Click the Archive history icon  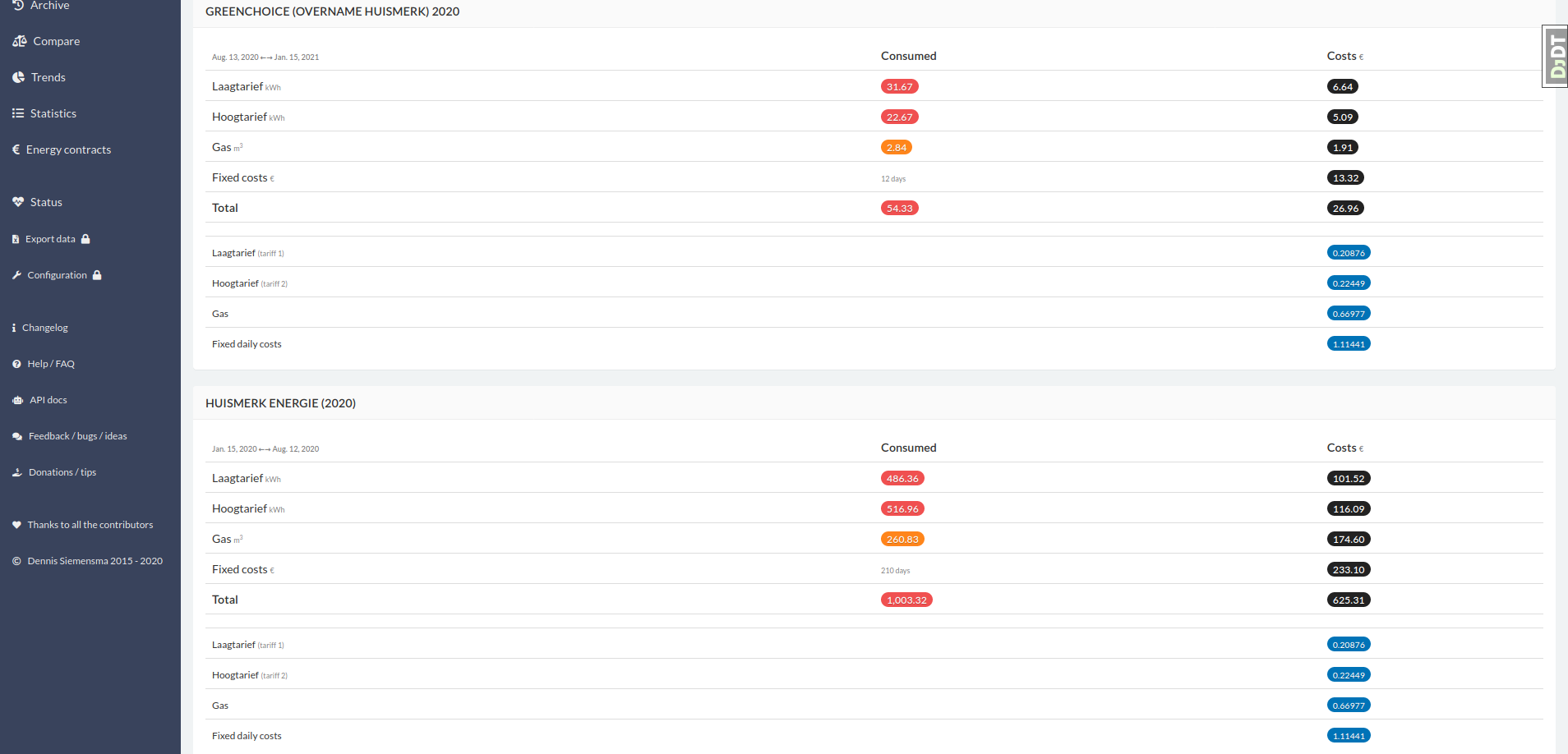[x=18, y=5]
